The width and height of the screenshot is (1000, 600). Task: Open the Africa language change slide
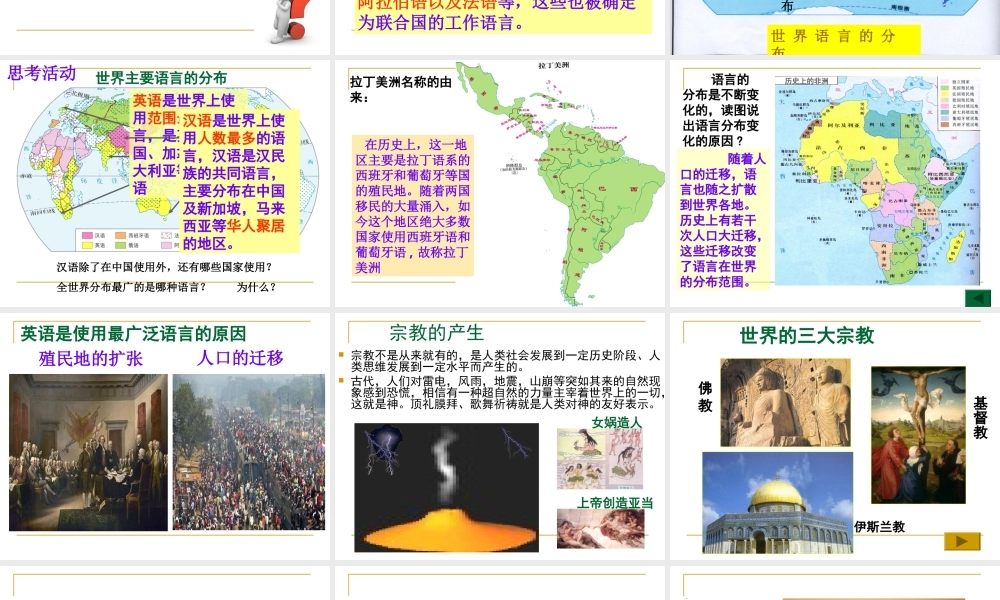pyautogui.click(x=835, y=183)
